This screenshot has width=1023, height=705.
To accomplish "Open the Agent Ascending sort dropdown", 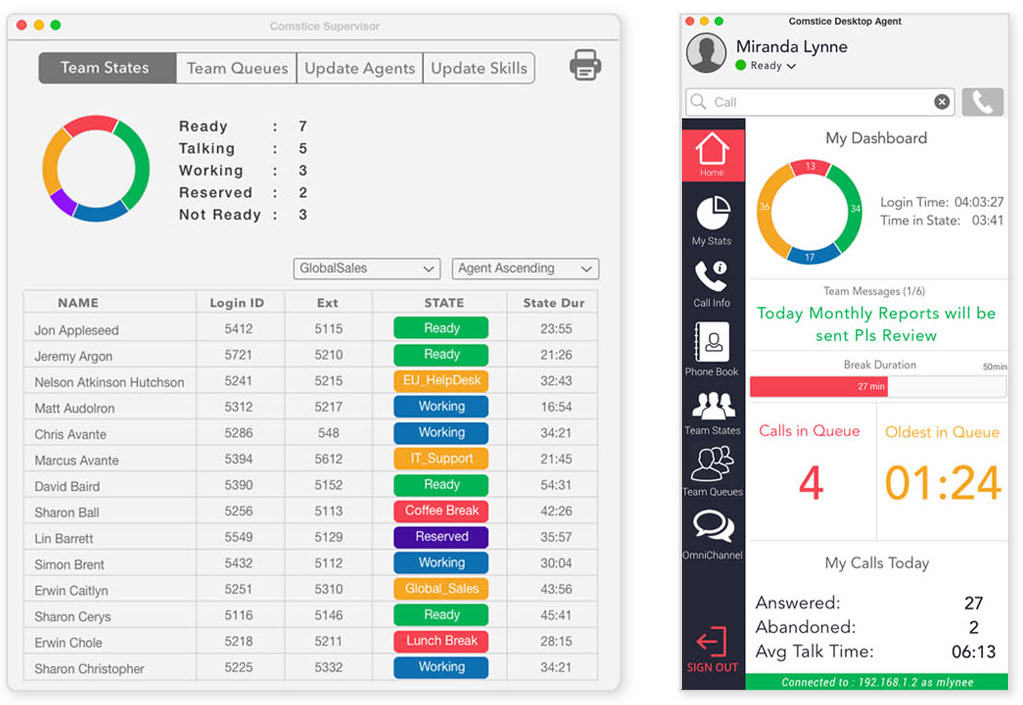I will [525, 269].
